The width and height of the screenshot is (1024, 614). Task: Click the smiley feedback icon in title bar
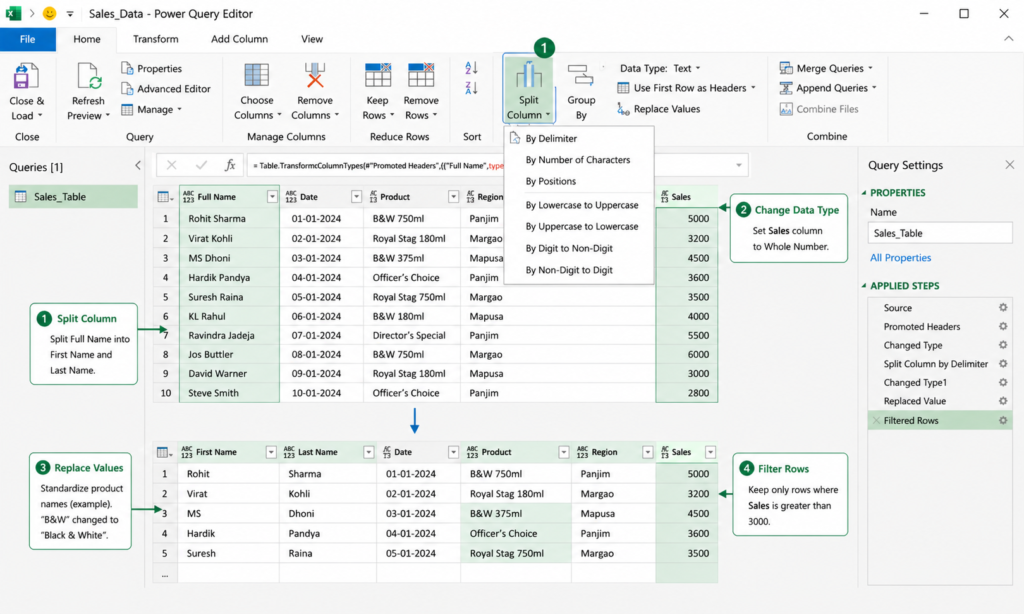[50, 13]
